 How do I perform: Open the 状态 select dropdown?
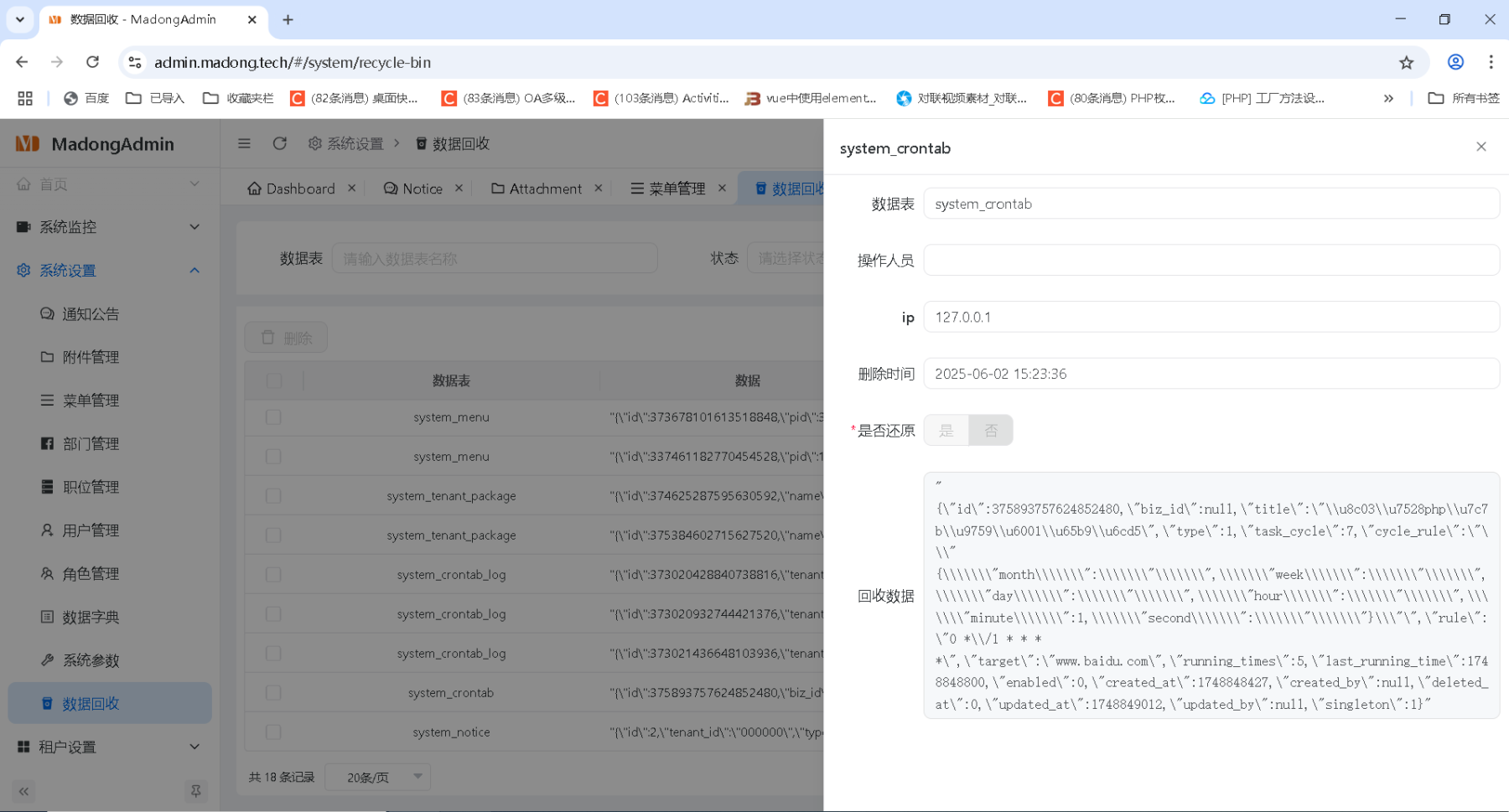(786, 258)
